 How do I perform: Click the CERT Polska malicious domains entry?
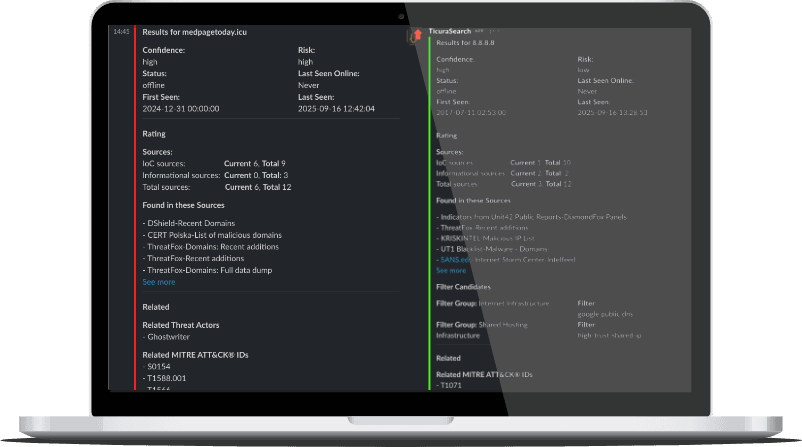point(213,235)
